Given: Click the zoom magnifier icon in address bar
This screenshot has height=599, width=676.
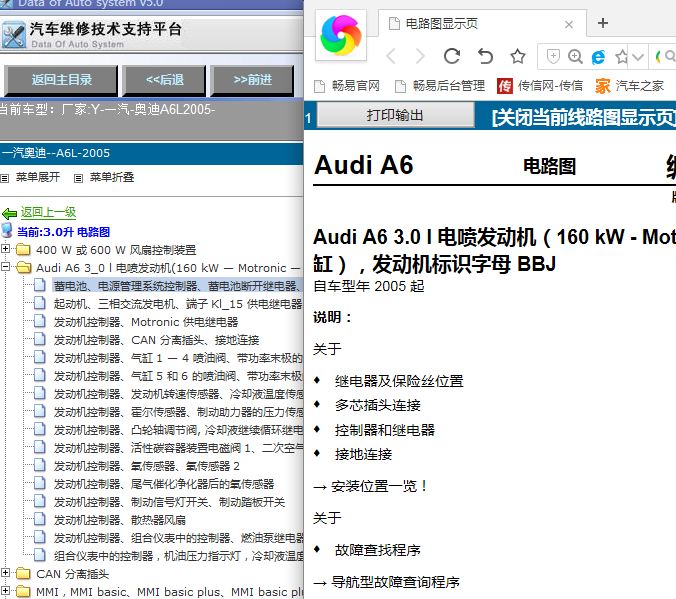Looking at the screenshot, I should (575, 56).
